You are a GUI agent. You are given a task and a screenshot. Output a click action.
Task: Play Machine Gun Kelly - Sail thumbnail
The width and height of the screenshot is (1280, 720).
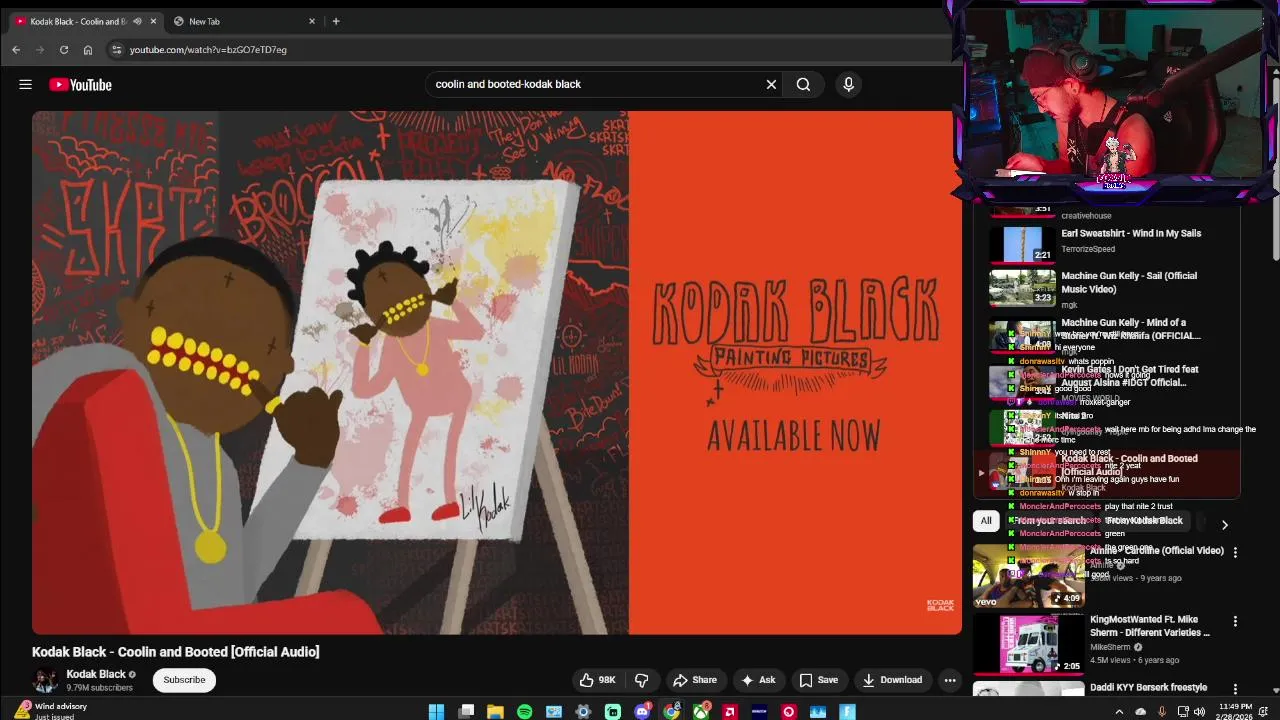pyautogui.click(x=1022, y=289)
